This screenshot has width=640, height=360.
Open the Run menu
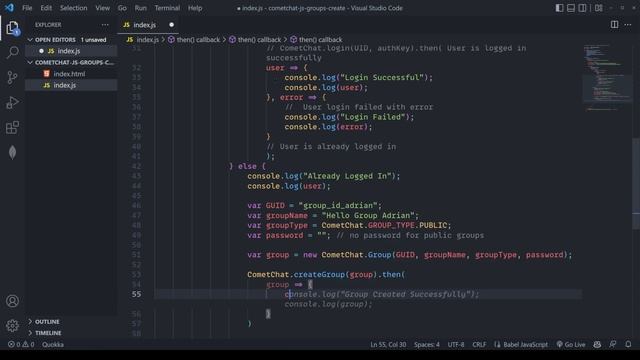(140, 8)
